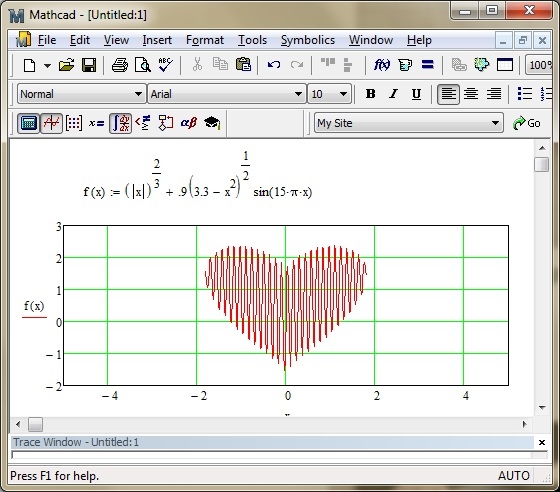Click the horizontal scrollbar right arrow
The image size is (560, 492).
tap(524, 424)
